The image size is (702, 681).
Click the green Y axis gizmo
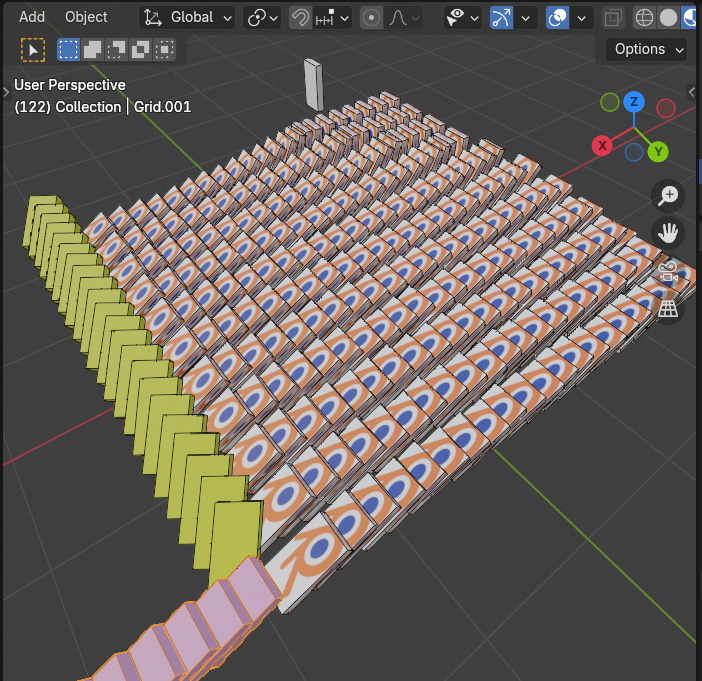(x=658, y=152)
